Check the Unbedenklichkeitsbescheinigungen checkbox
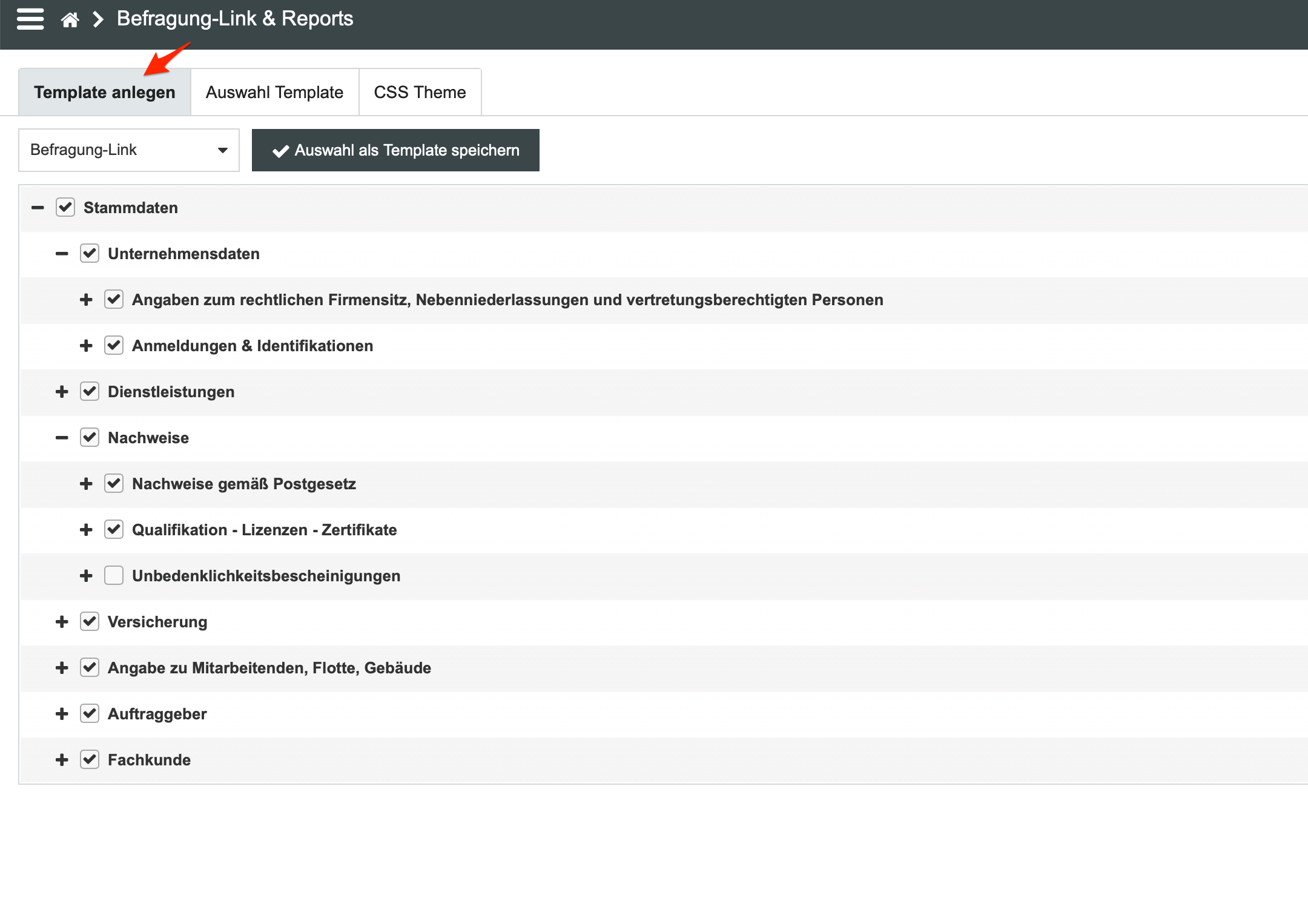The image size is (1308, 924). 114,575
